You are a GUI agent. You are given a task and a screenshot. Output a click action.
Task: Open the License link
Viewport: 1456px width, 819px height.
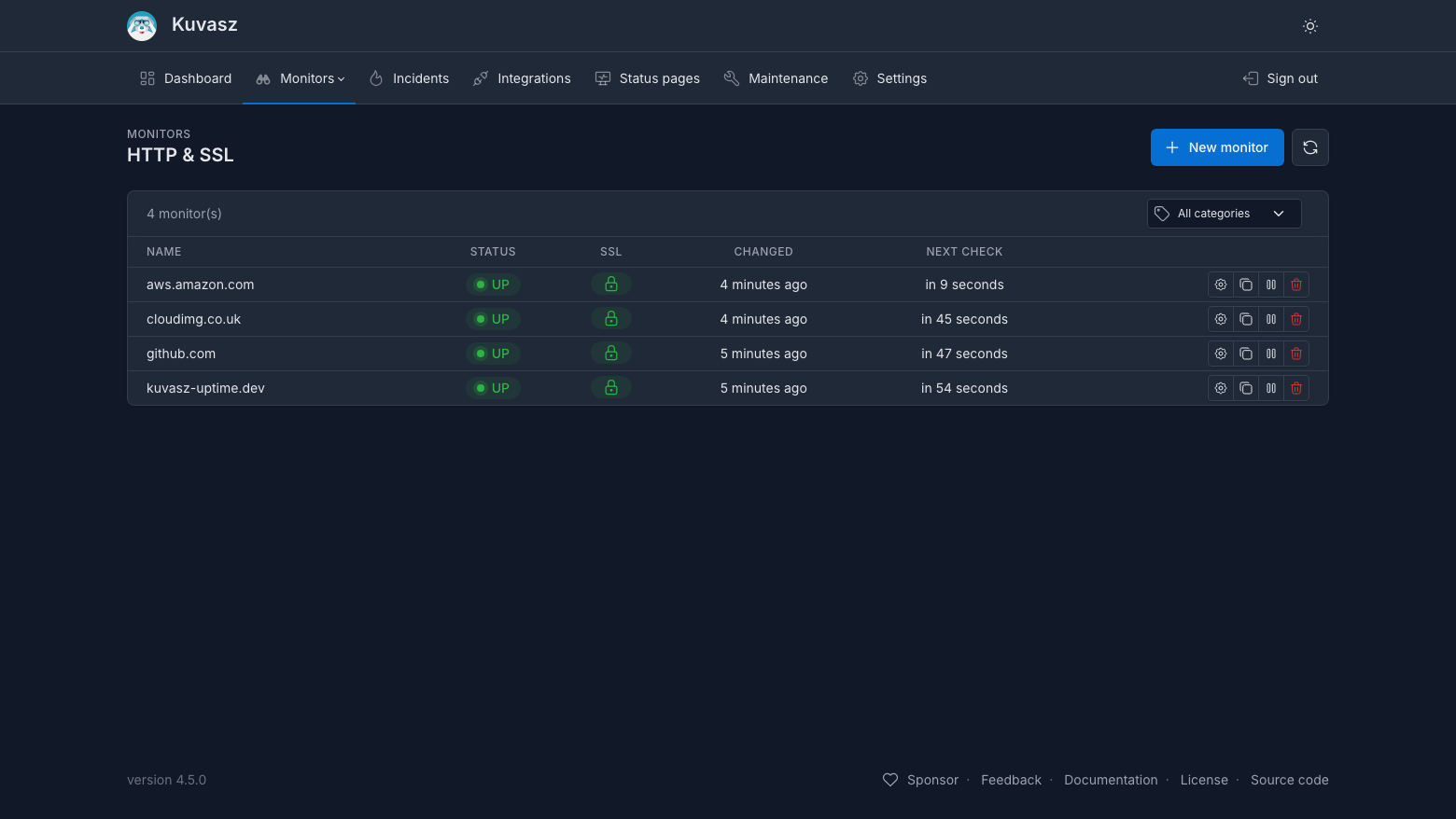(1204, 780)
